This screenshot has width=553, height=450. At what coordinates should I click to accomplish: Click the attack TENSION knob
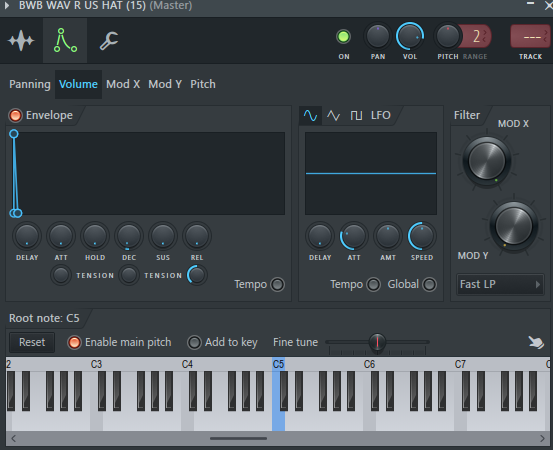61,275
